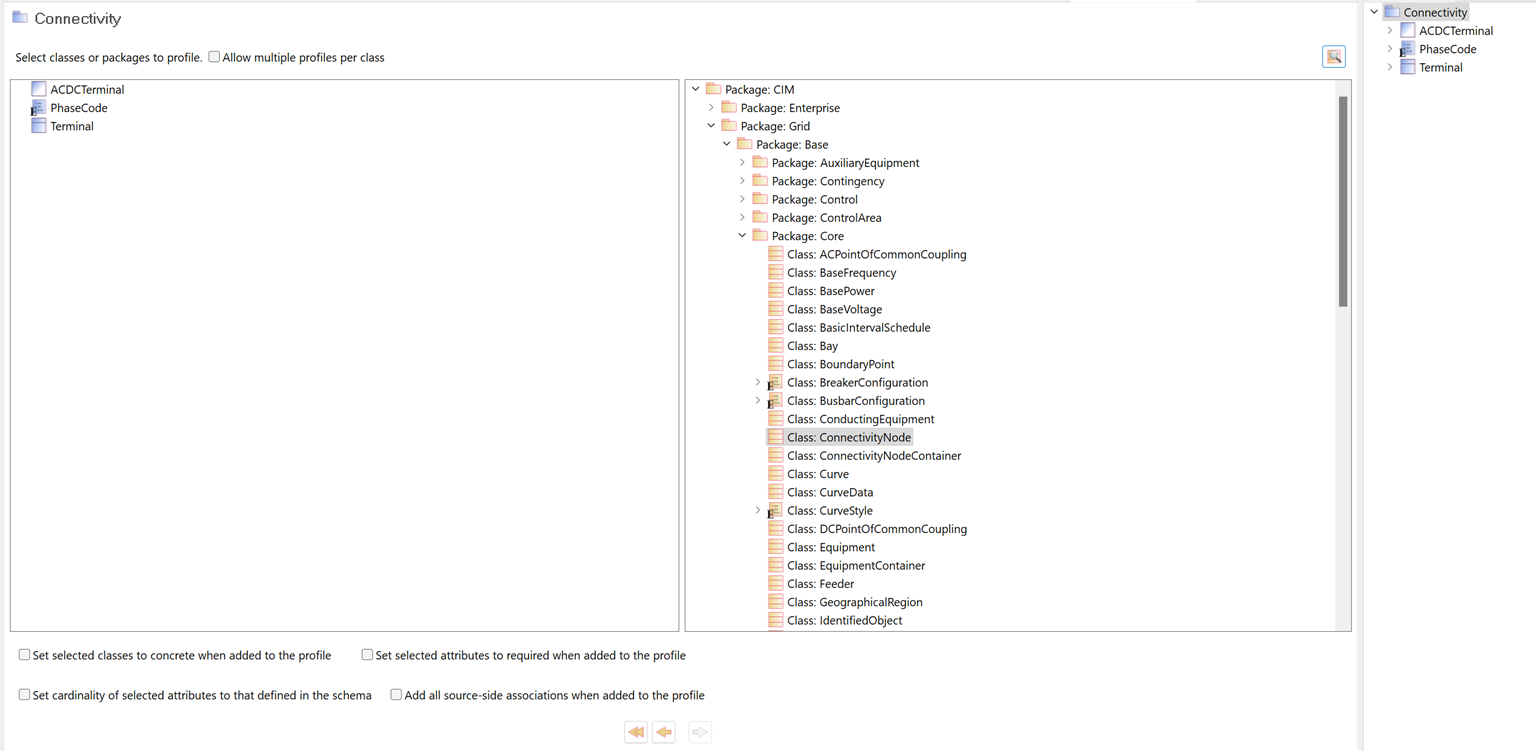Collapse the Package: Core node
The height and width of the screenshot is (751, 1536).
(x=742, y=236)
